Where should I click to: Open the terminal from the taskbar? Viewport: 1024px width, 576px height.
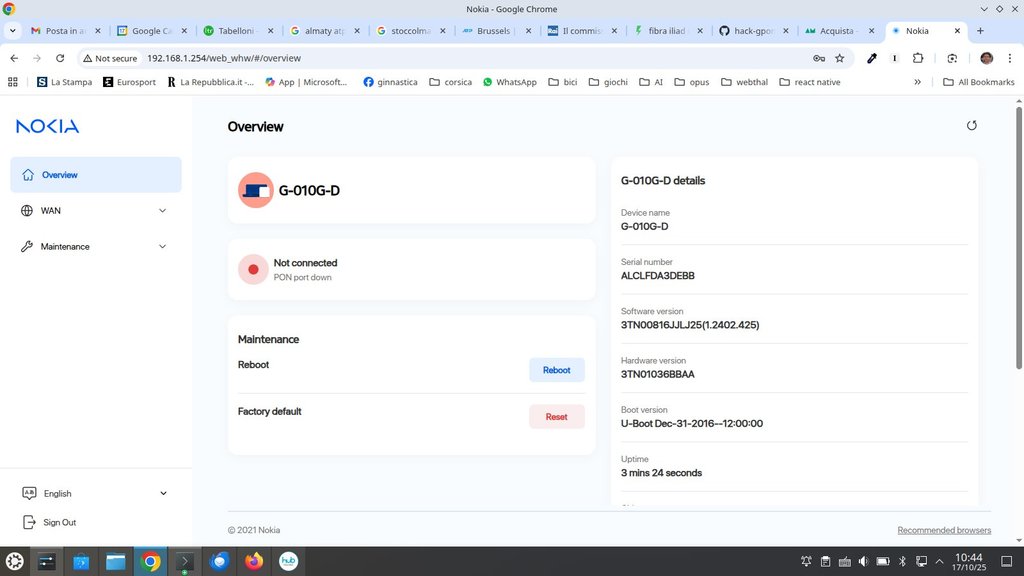tap(185, 561)
